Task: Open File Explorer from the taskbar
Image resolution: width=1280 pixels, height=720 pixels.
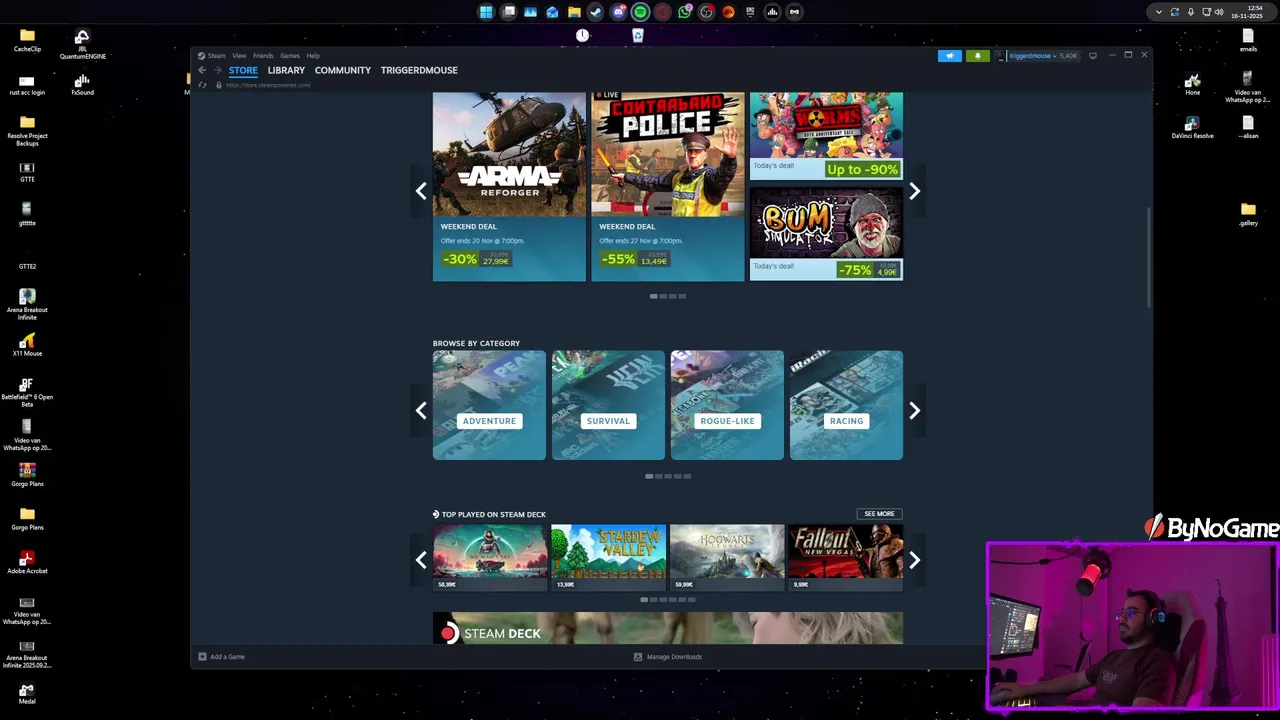Action: pos(574,12)
